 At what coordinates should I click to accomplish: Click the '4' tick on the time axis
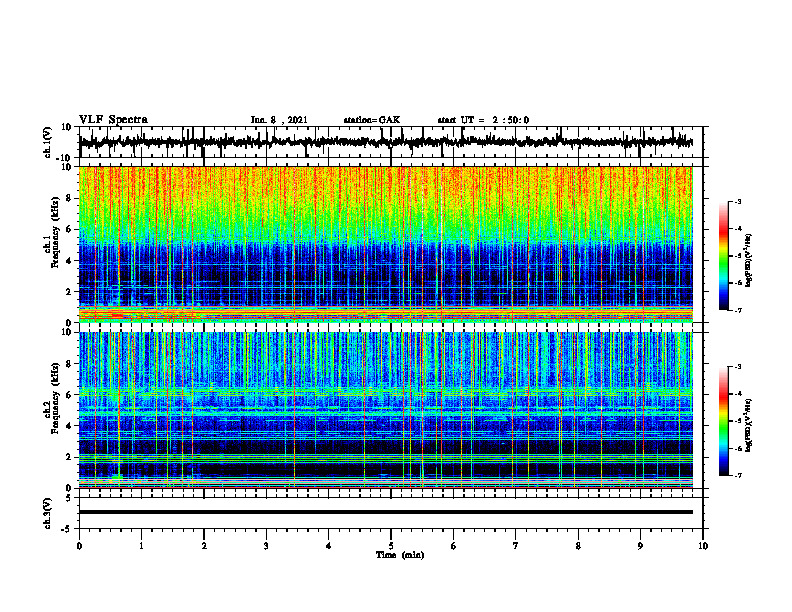[x=329, y=546]
